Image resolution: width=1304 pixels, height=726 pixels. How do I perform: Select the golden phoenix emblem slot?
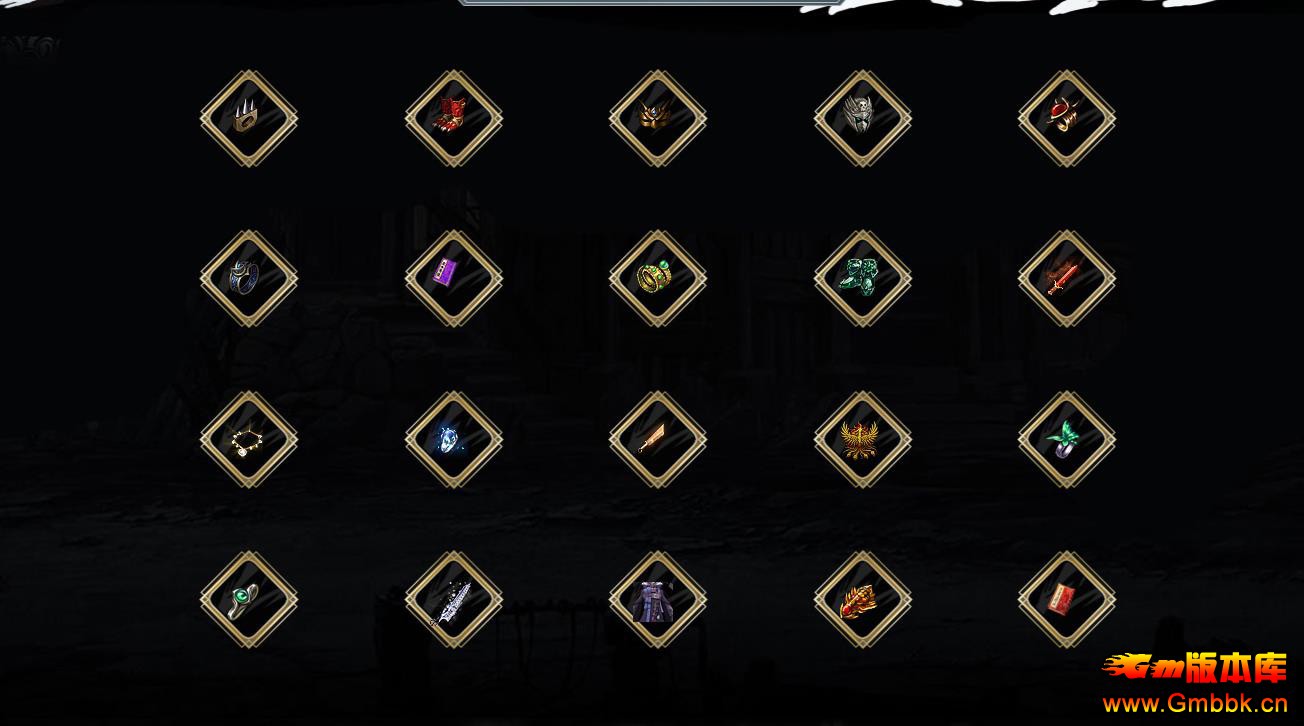click(x=863, y=439)
